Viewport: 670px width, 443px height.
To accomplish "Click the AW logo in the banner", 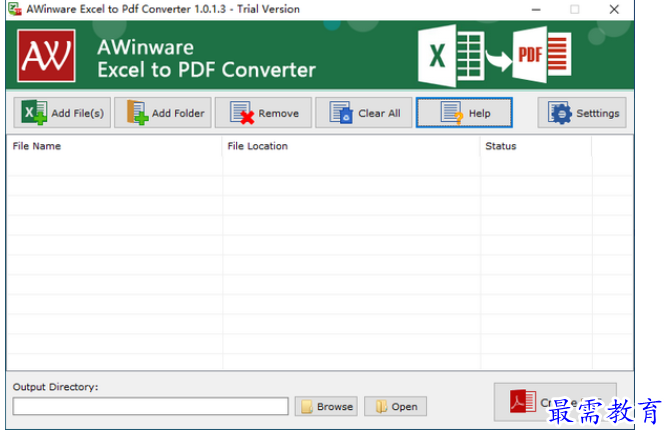I will 47,56.
